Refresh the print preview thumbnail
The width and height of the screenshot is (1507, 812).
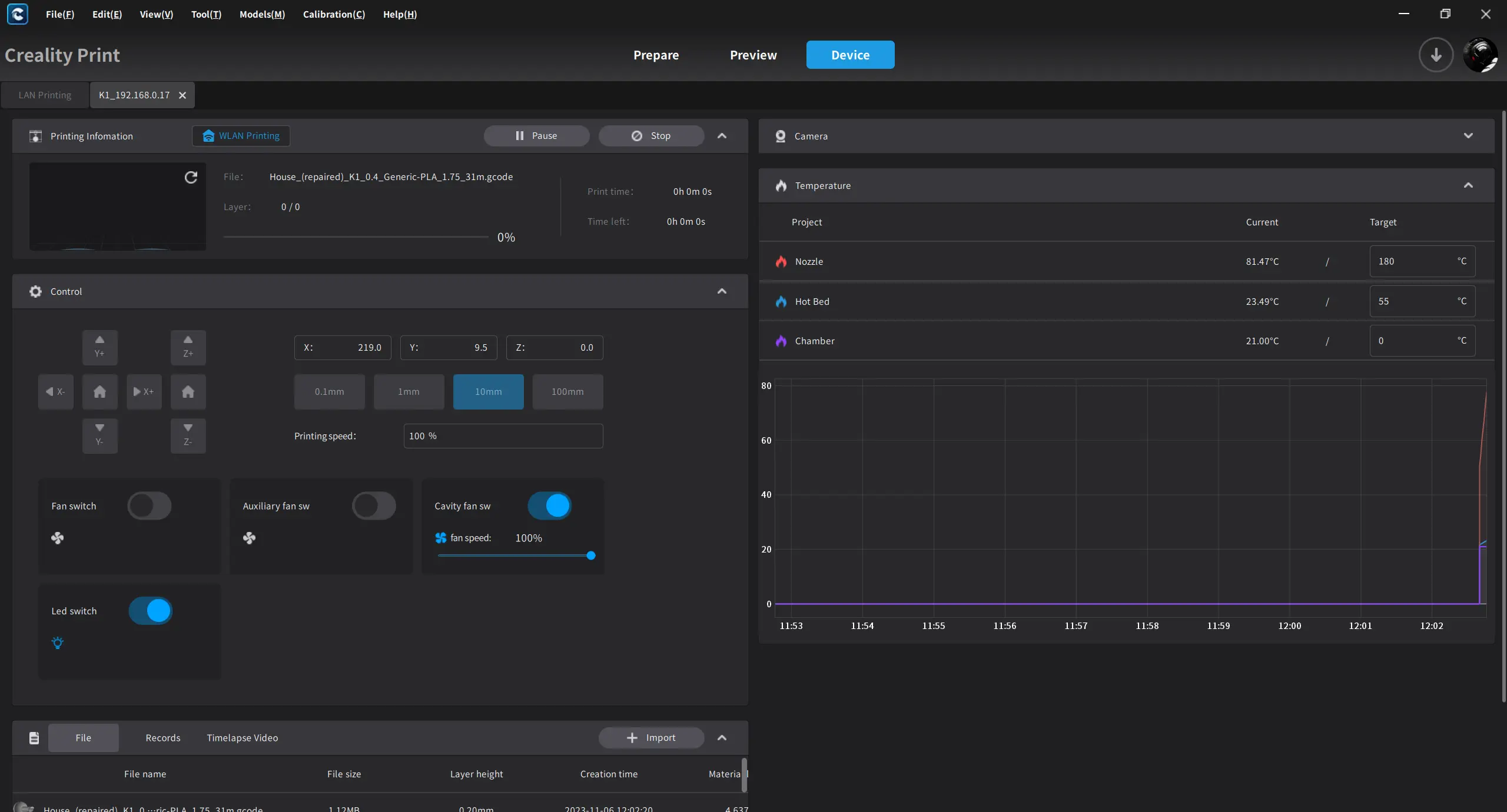pyautogui.click(x=191, y=177)
